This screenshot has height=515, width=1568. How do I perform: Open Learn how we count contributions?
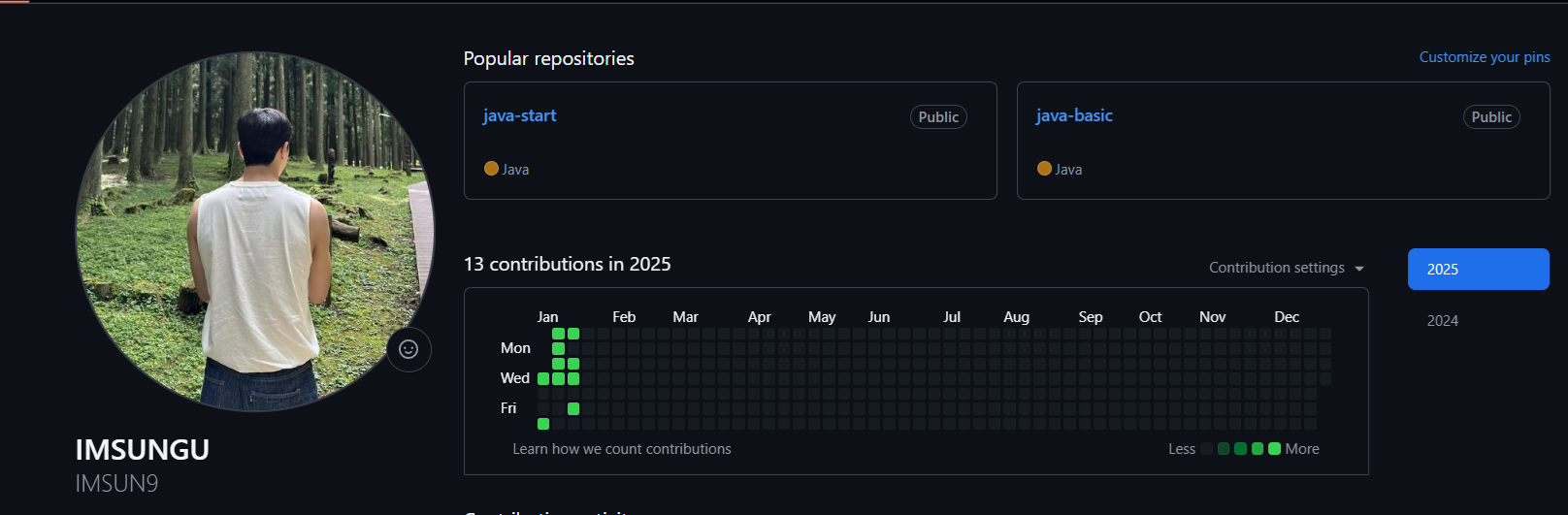coord(621,449)
